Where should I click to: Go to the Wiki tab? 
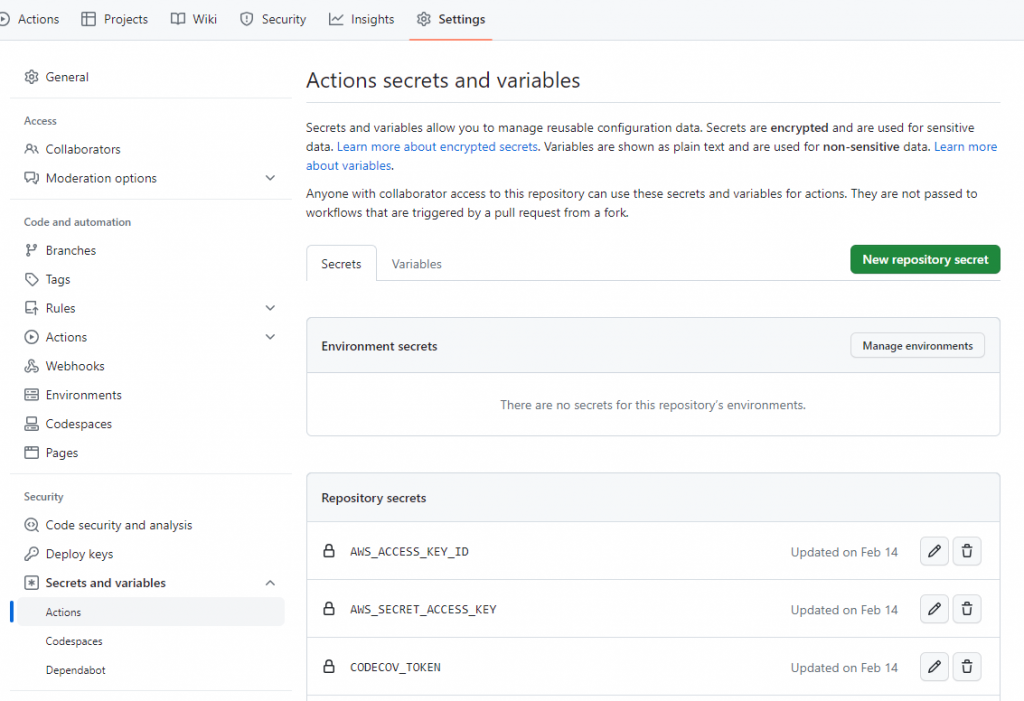point(194,19)
